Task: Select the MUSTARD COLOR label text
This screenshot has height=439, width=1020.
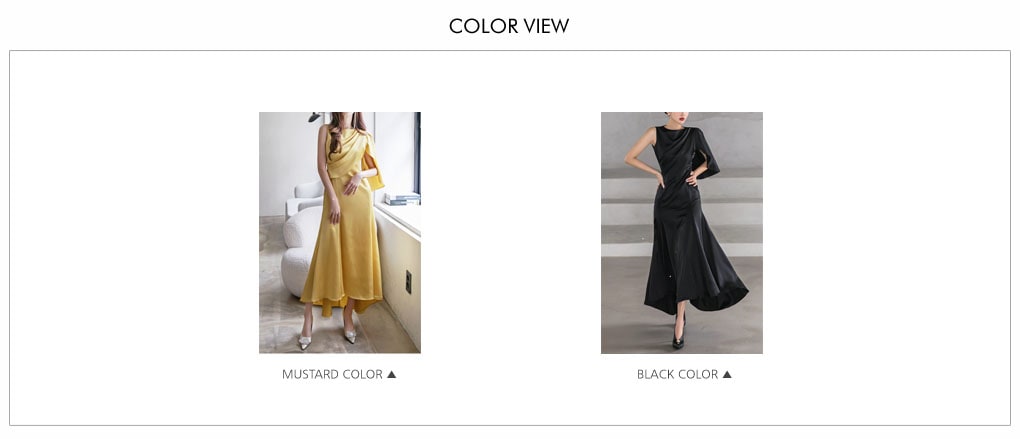Action: (x=332, y=374)
